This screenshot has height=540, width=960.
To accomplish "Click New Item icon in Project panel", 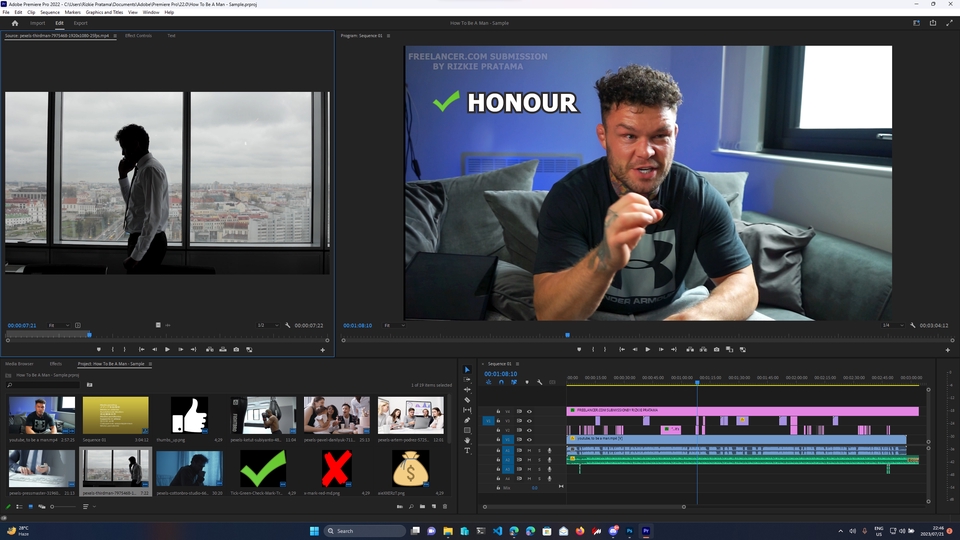I will pyautogui.click(x=434, y=506).
